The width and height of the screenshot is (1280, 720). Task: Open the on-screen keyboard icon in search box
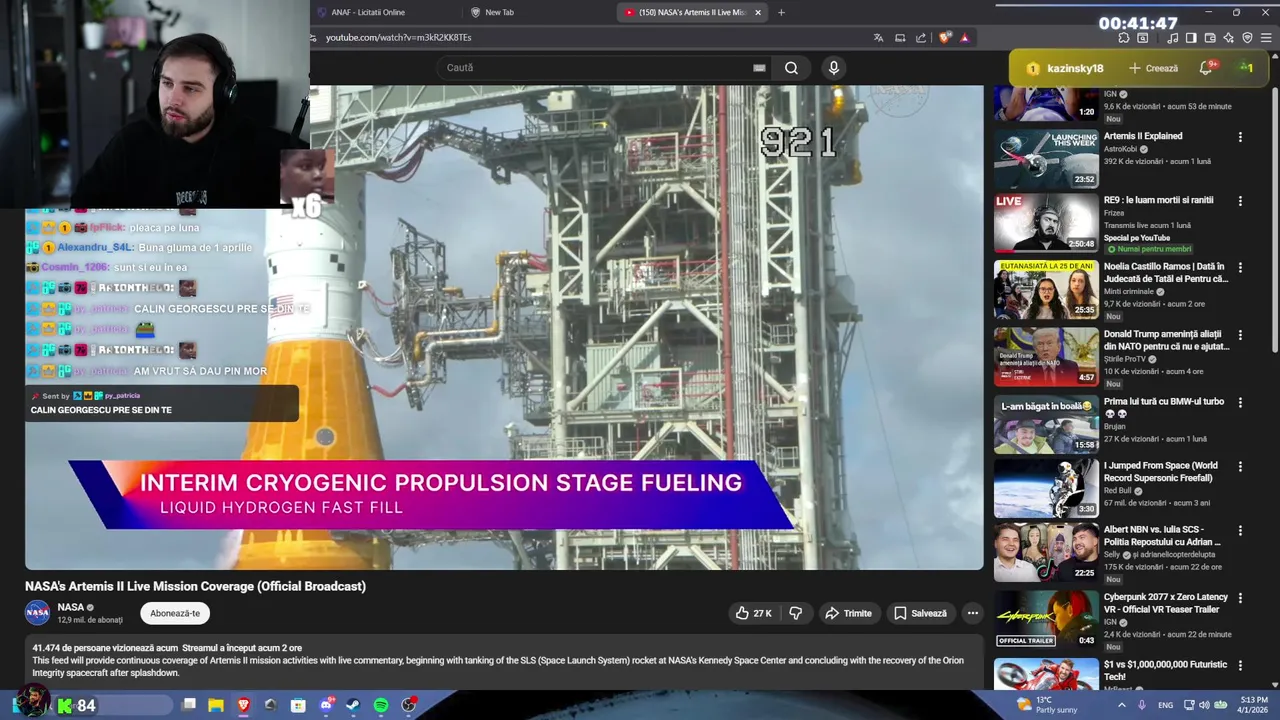tap(759, 68)
